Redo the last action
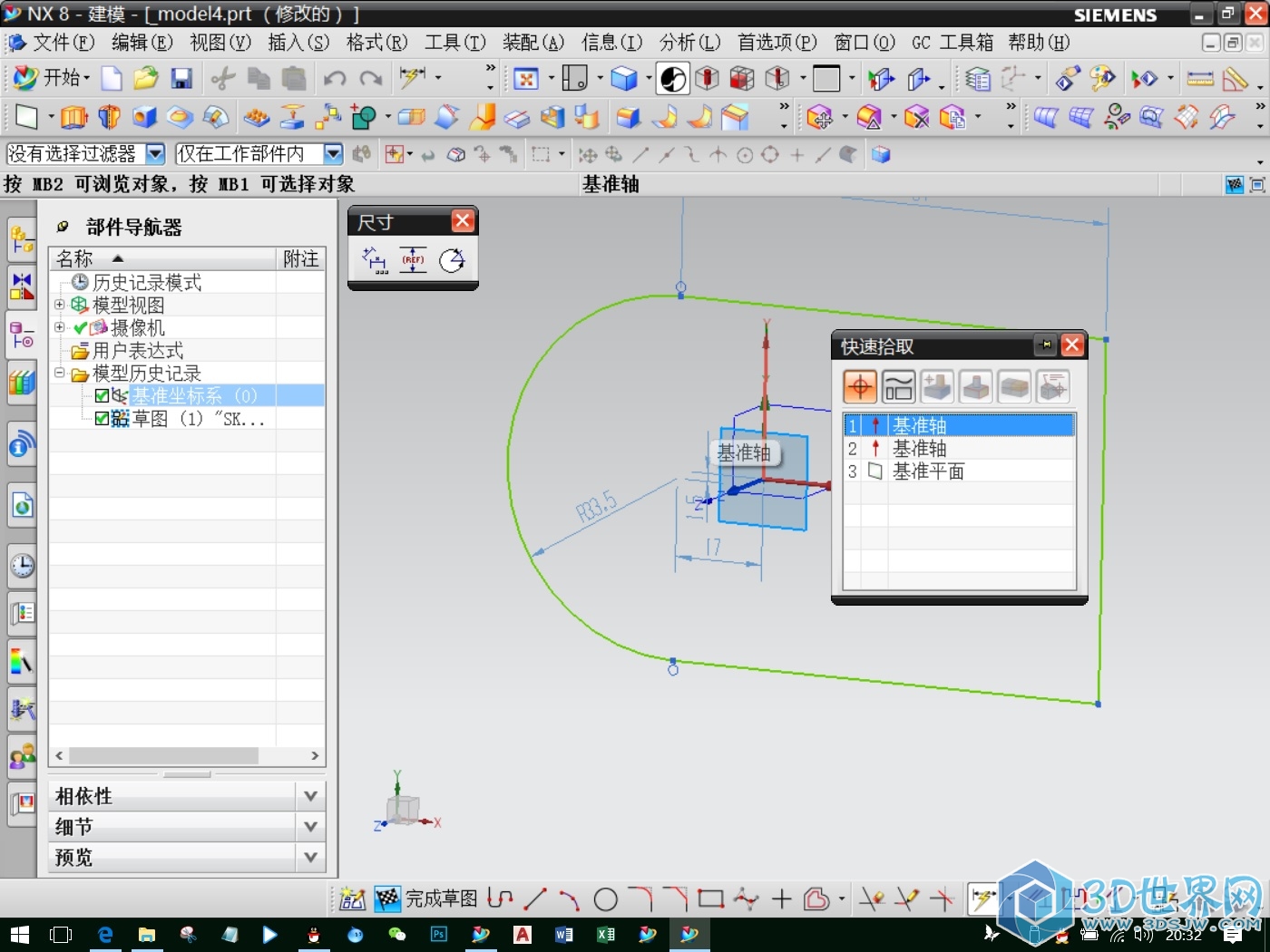Screen dimensions: 1270x952 (370, 79)
